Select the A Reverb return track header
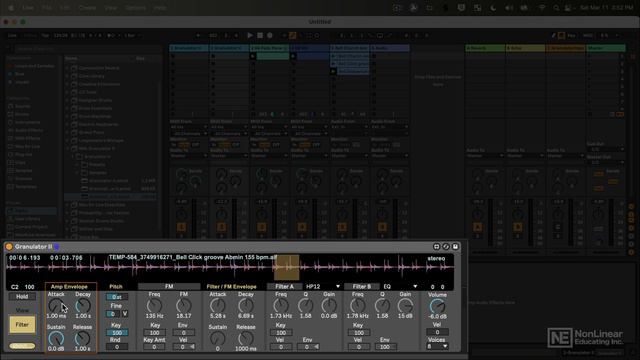This screenshot has height=360, width=640. coord(485,48)
